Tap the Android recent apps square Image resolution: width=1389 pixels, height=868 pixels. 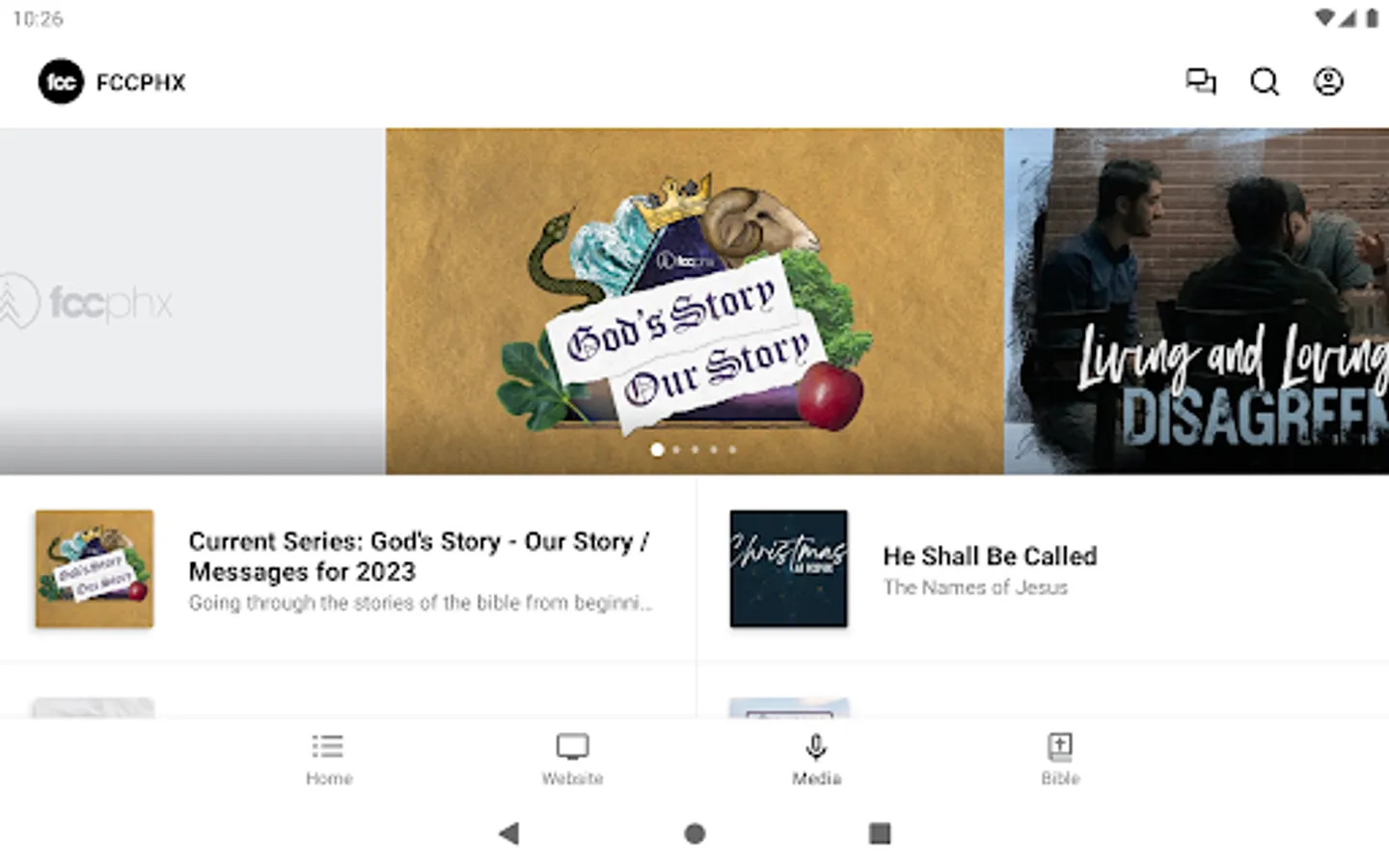pyautogui.click(x=880, y=833)
